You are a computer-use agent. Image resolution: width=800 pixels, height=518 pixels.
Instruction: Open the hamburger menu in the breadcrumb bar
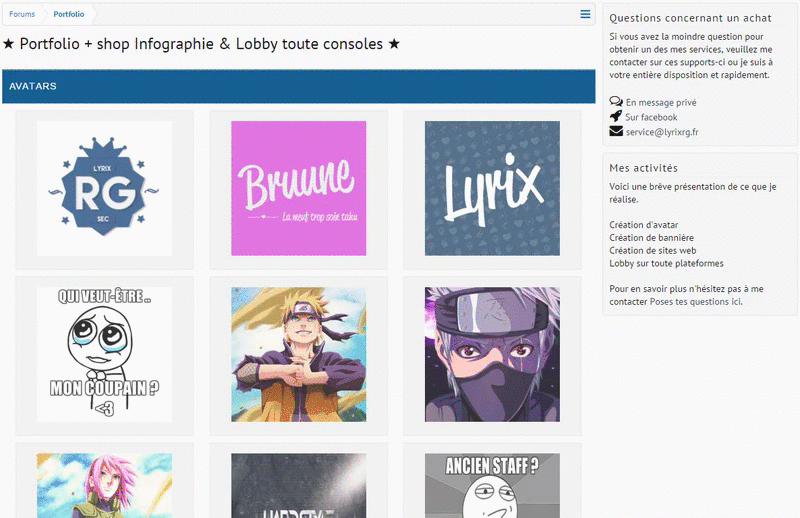click(585, 14)
